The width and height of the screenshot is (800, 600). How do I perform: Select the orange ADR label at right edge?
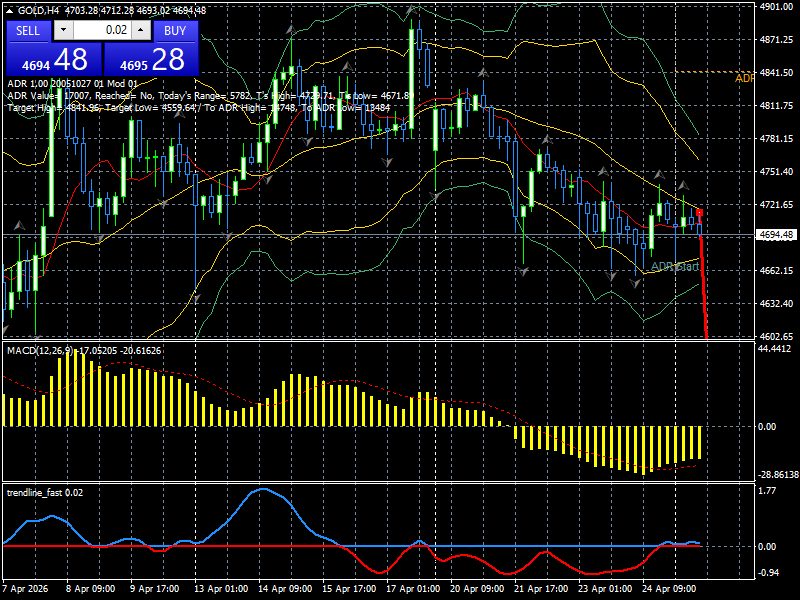[744, 79]
